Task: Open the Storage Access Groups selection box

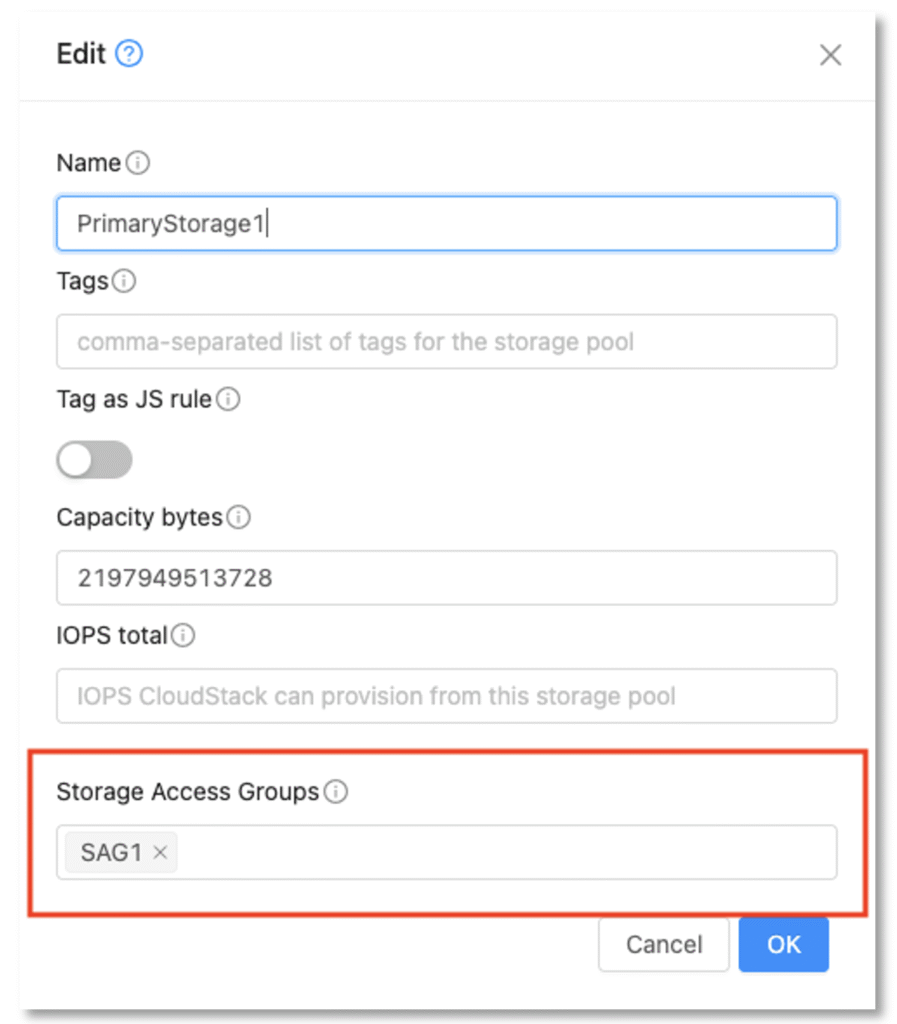Action: point(500,853)
